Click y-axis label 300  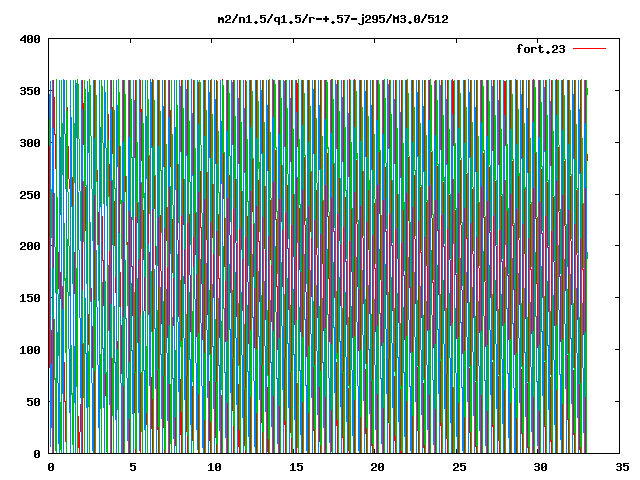(30, 143)
